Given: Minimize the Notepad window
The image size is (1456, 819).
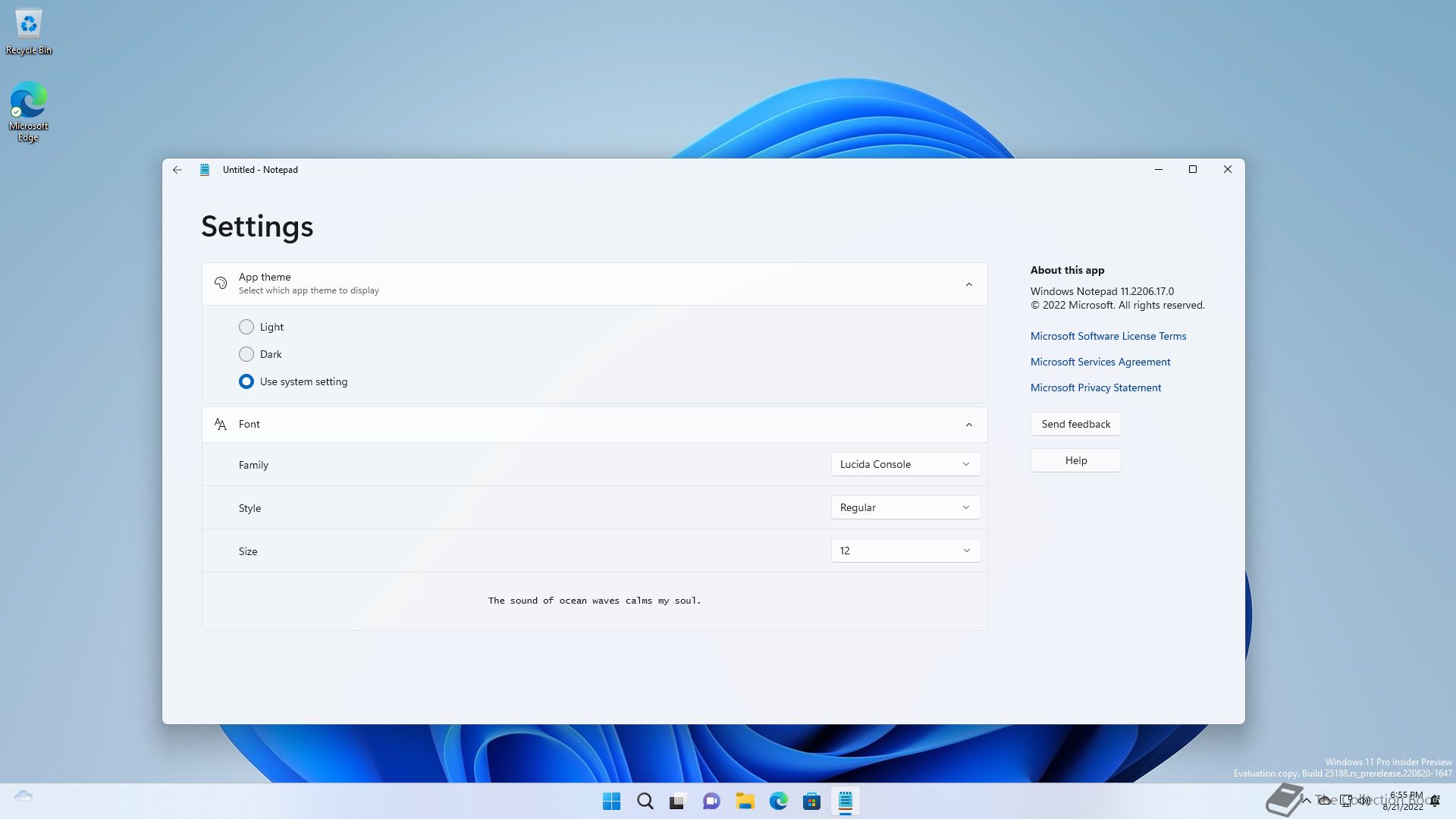Looking at the screenshot, I should click(x=1158, y=170).
